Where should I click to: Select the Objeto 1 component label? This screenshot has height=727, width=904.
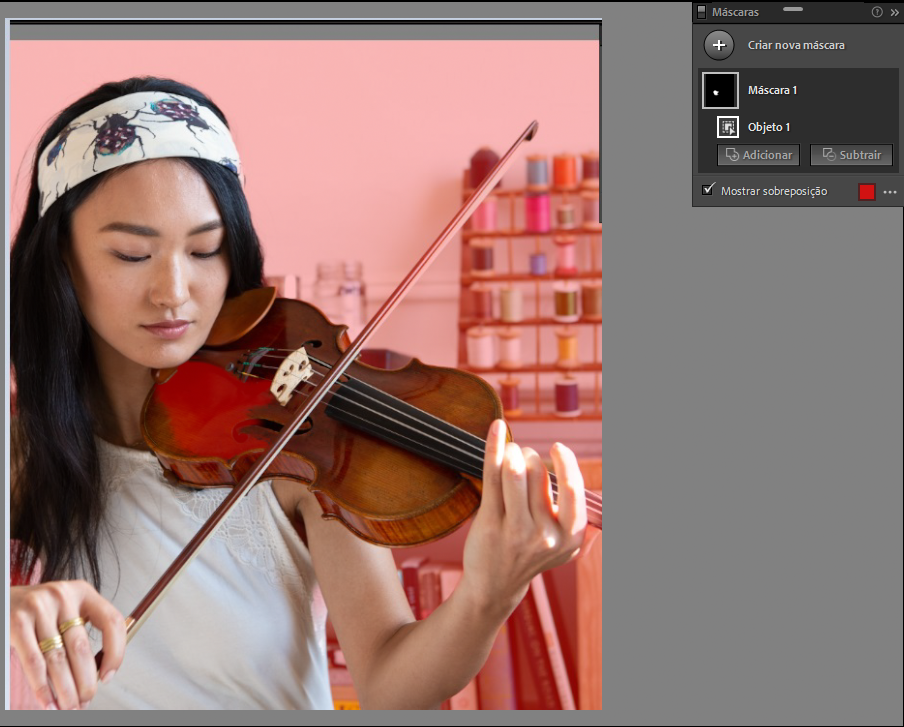(x=769, y=127)
